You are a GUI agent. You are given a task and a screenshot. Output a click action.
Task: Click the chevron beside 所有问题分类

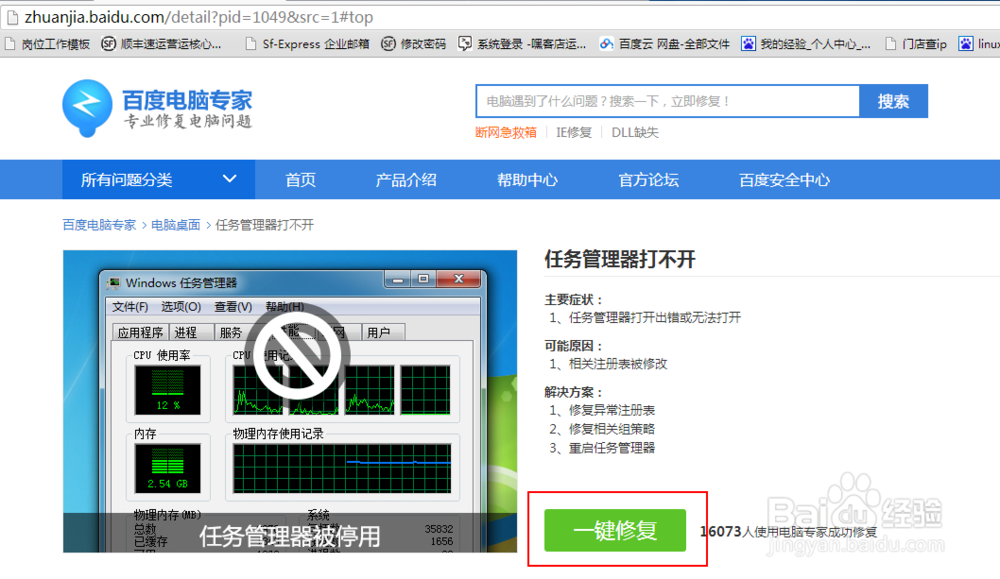[230, 179]
